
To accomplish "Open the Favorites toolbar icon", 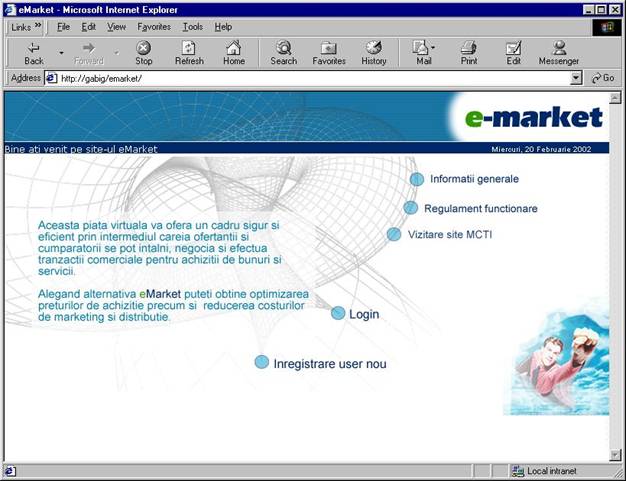I will 329,48.
